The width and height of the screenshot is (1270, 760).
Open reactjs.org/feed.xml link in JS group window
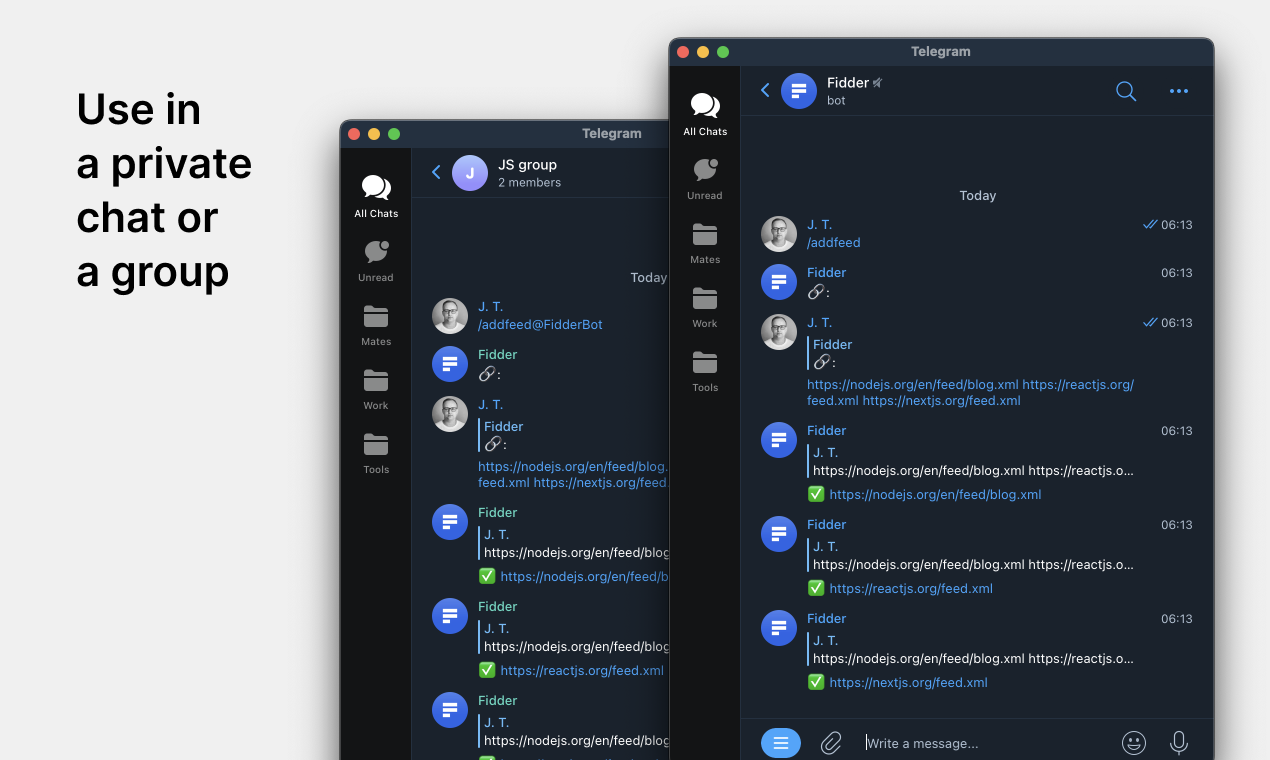(582, 671)
